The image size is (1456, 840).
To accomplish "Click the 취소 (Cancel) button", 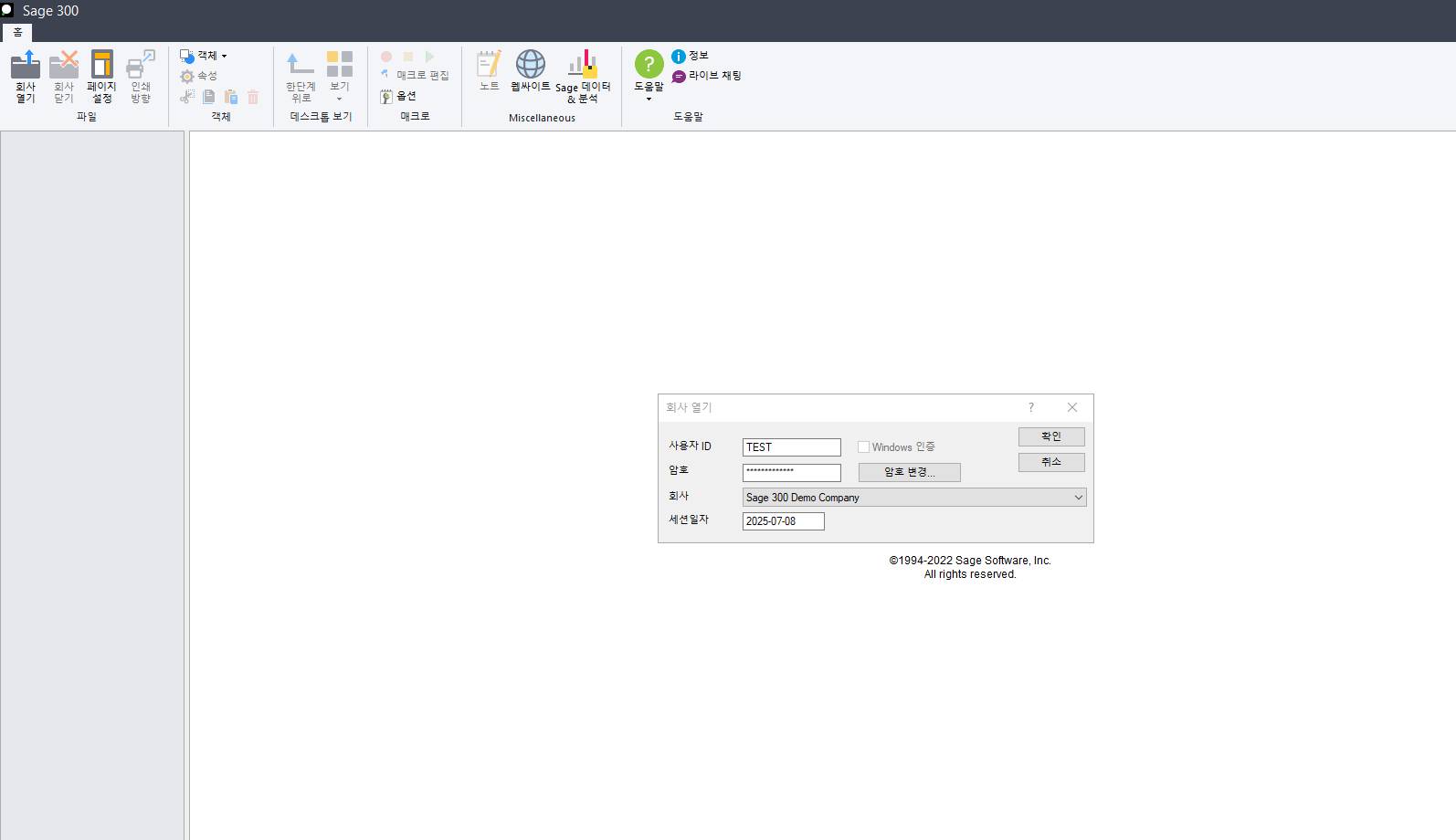I will tap(1051, 463).
